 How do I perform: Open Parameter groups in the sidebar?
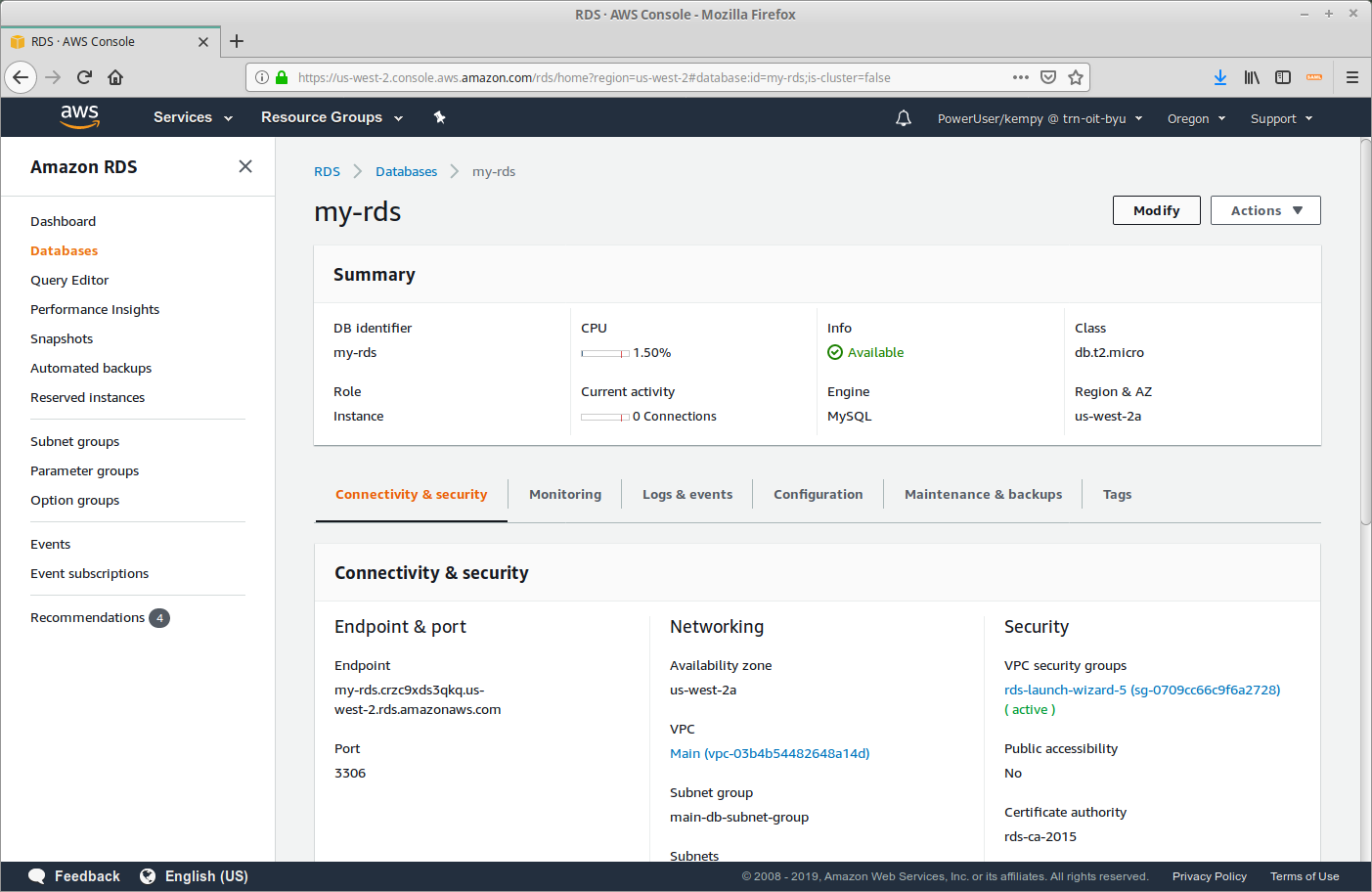[84, 471]
